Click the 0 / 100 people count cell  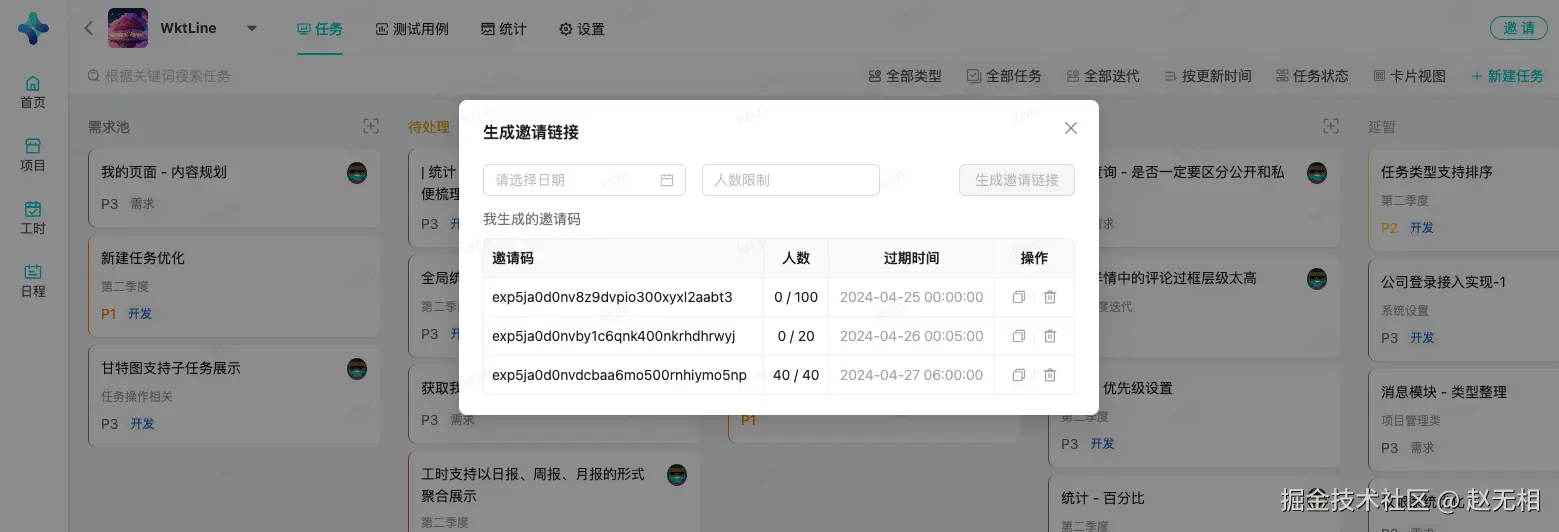(x=796, y=297)
